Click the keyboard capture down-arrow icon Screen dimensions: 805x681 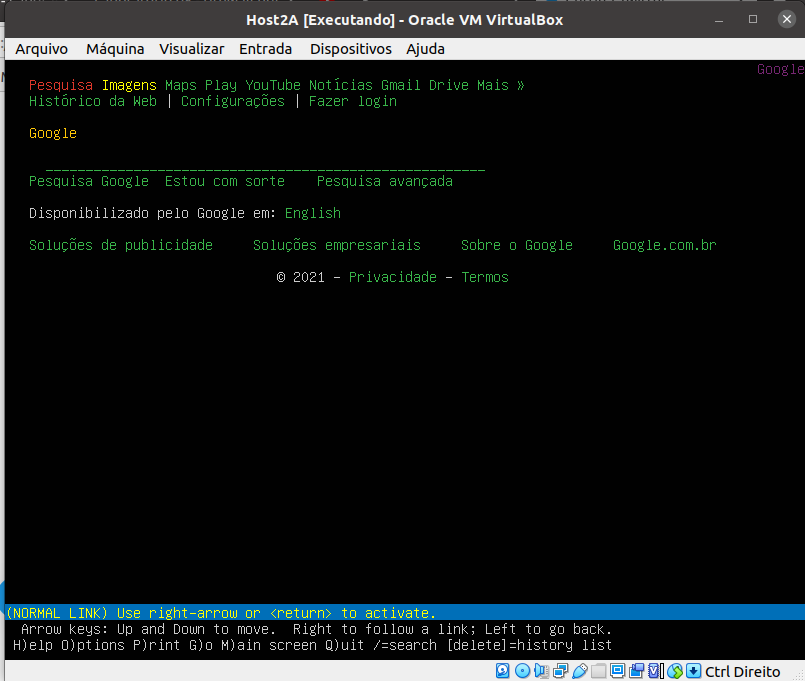click(694, 671)
